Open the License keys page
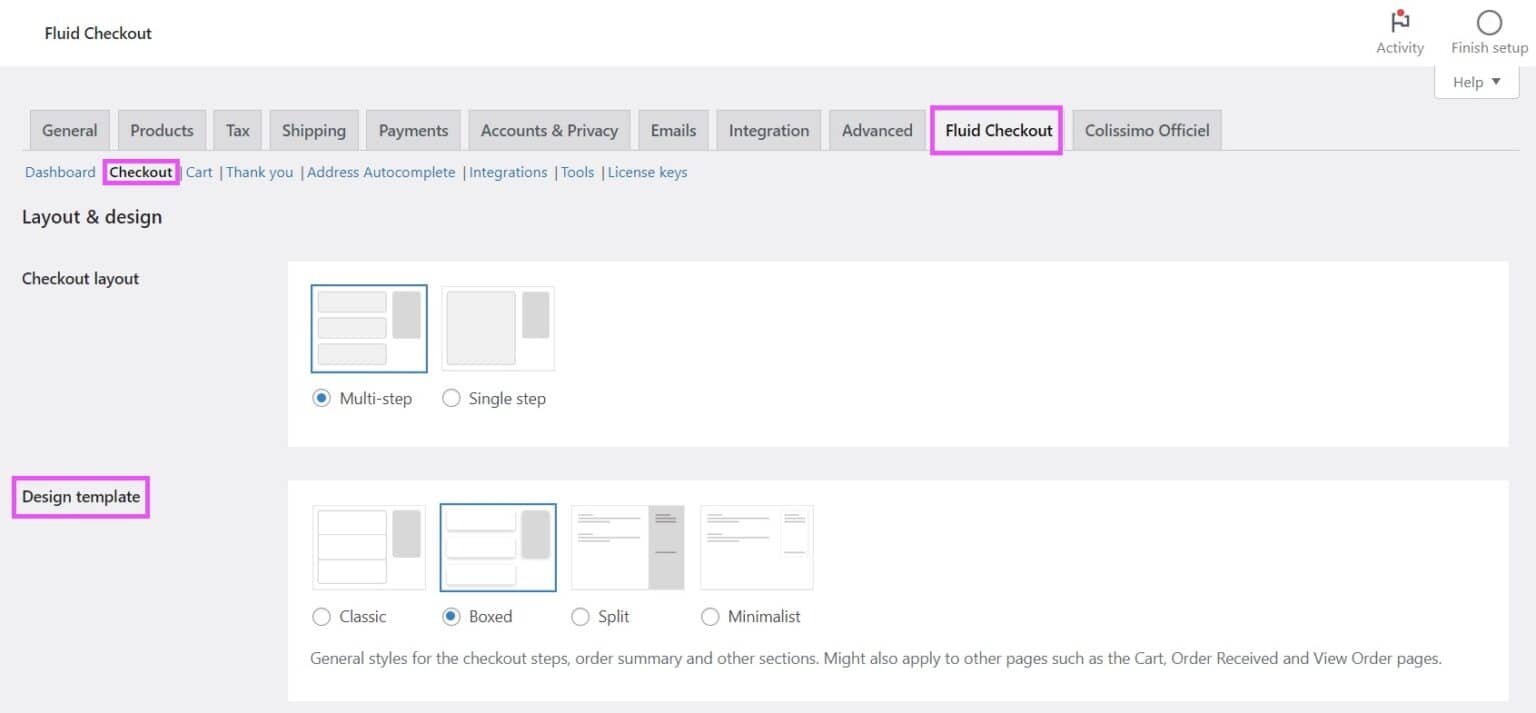The image size is (1536, 713). click(x=647, y=172)
